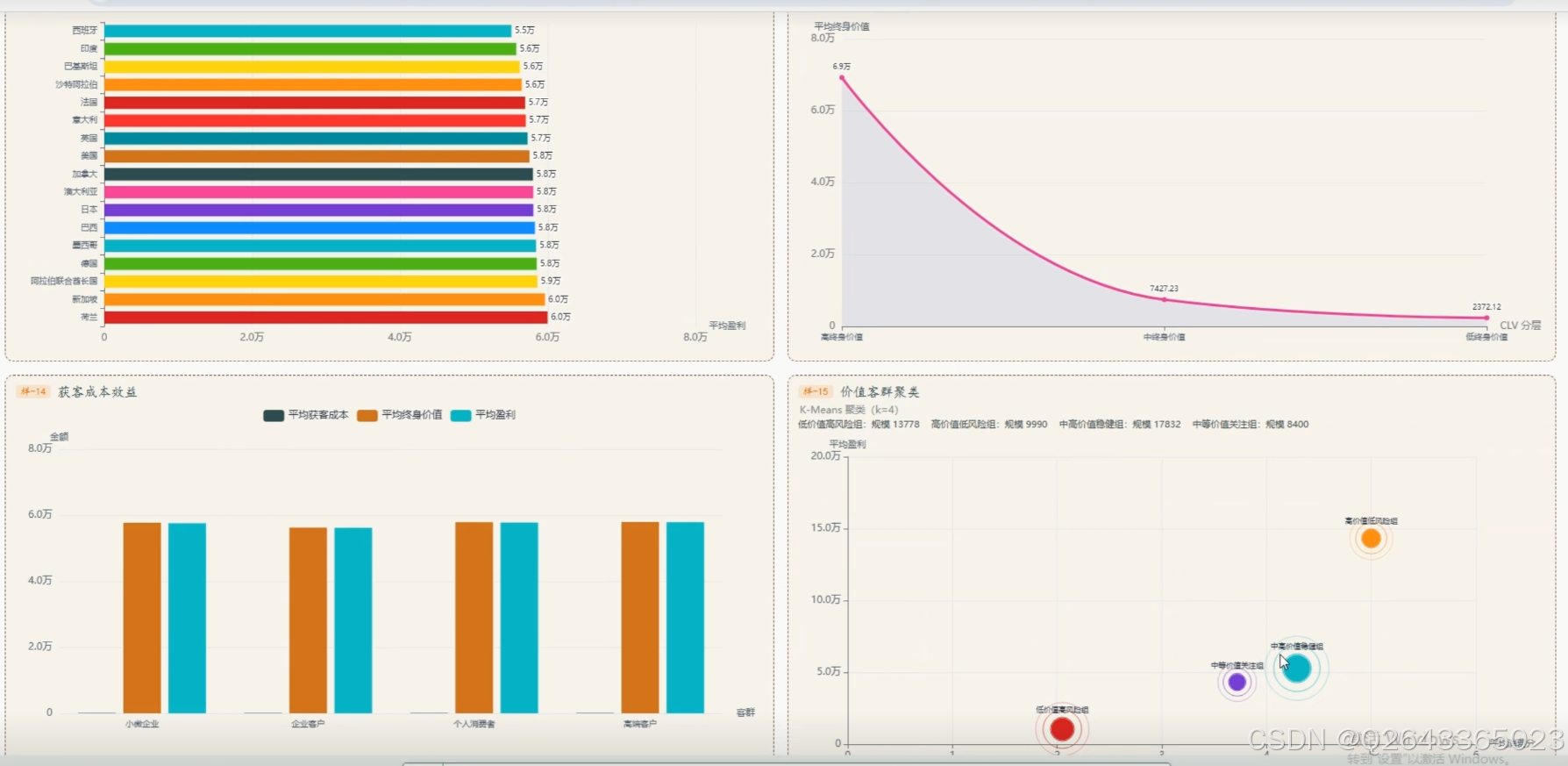
Task: Select the purple 中等价值关注组 cluster bubble
Action: 1237,682
